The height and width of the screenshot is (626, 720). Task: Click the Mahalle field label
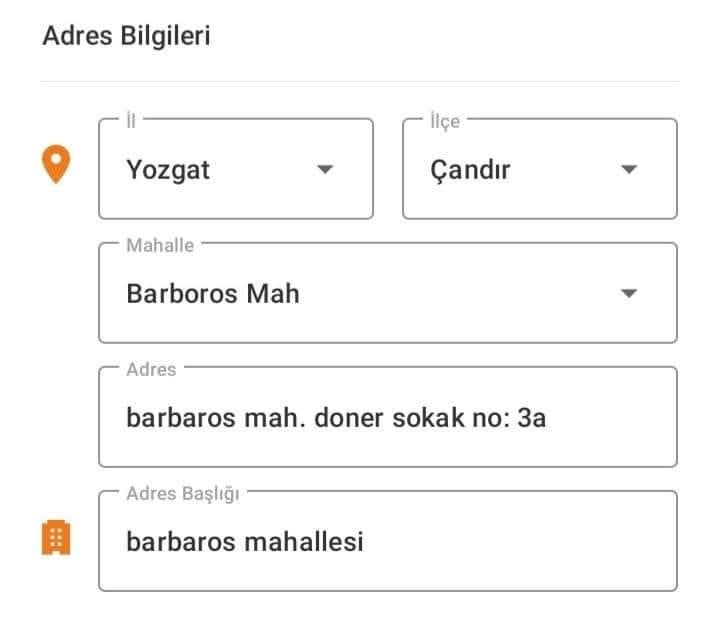160,245
